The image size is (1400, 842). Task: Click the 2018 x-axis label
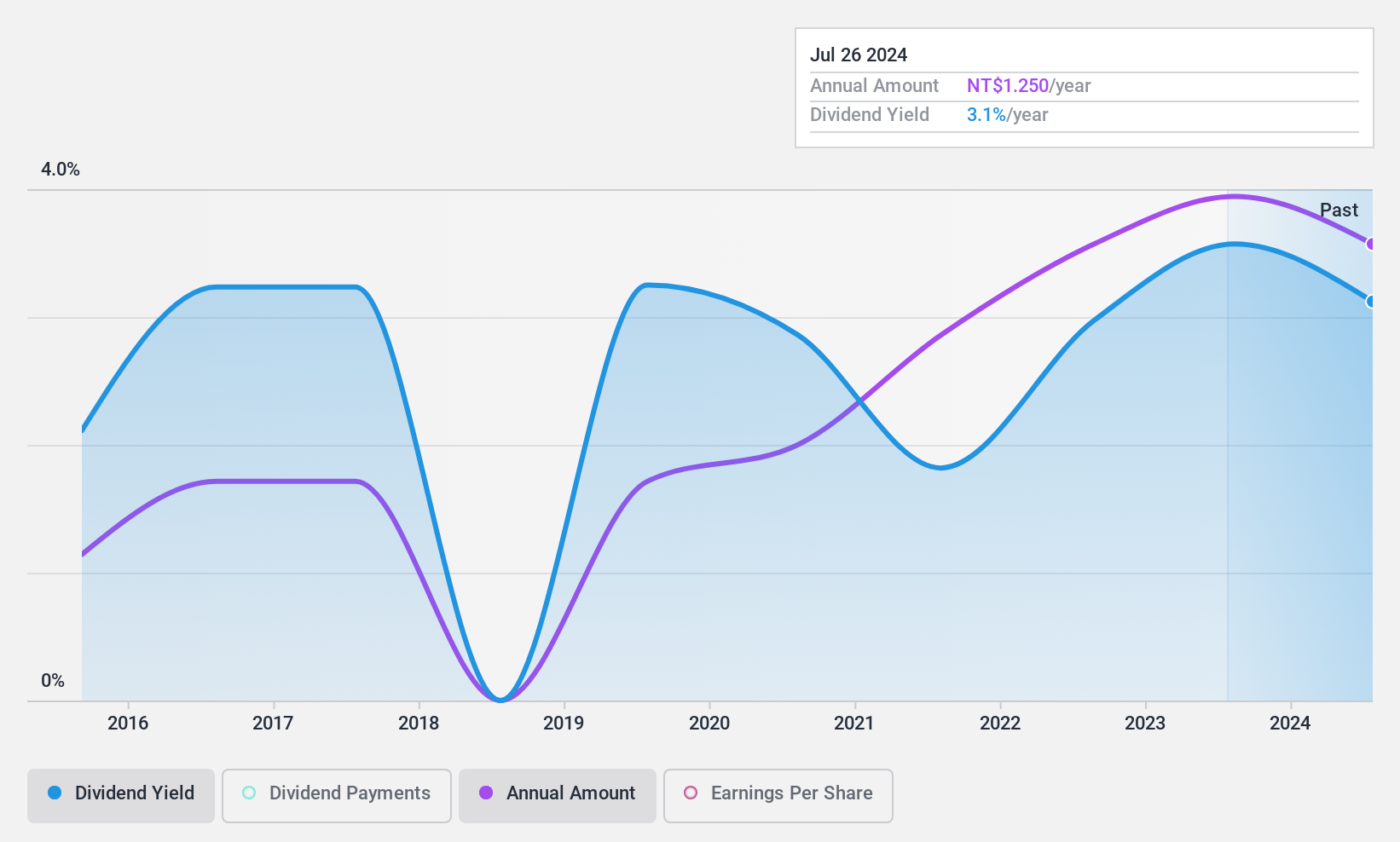click(419, 724)
